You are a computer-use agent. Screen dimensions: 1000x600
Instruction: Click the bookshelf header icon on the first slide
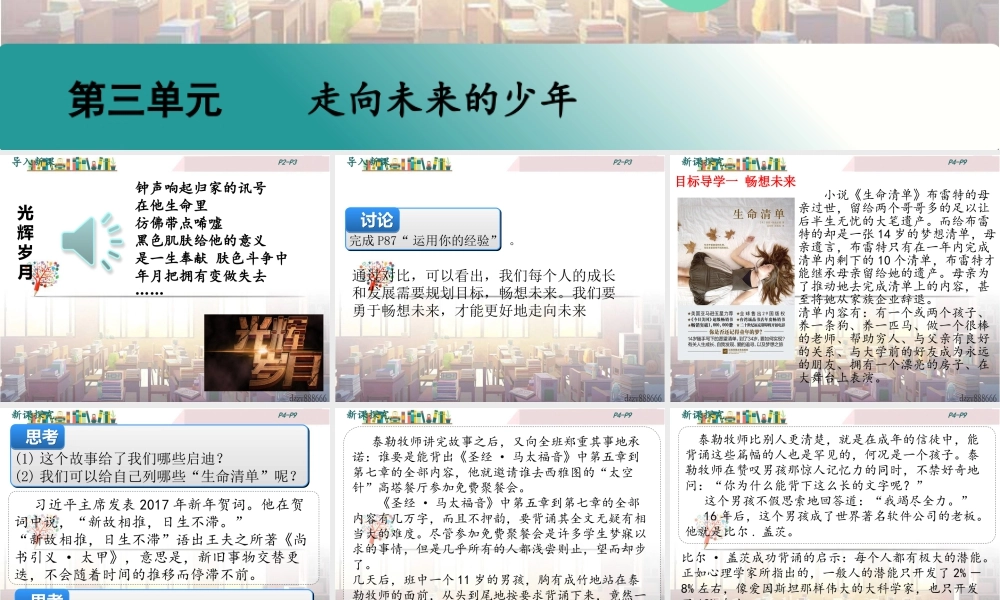pos(33,163)
